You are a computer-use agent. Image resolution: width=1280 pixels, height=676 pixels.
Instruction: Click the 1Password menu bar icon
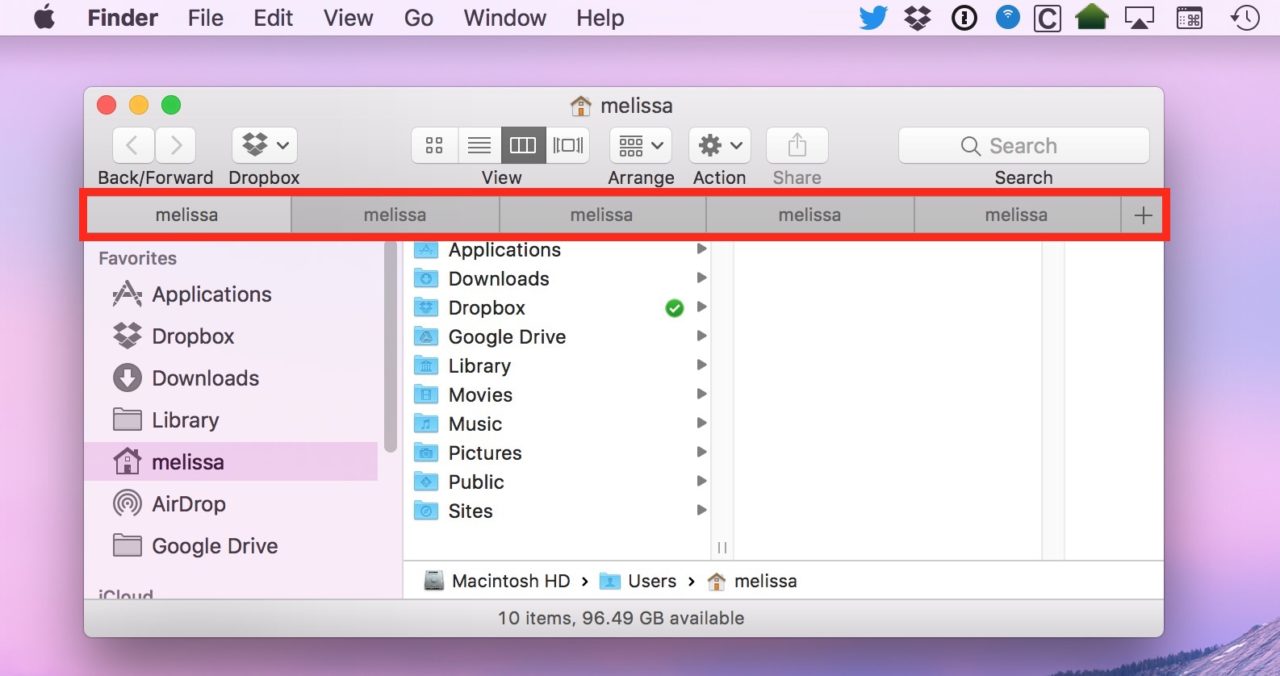(x=963, y=17)
